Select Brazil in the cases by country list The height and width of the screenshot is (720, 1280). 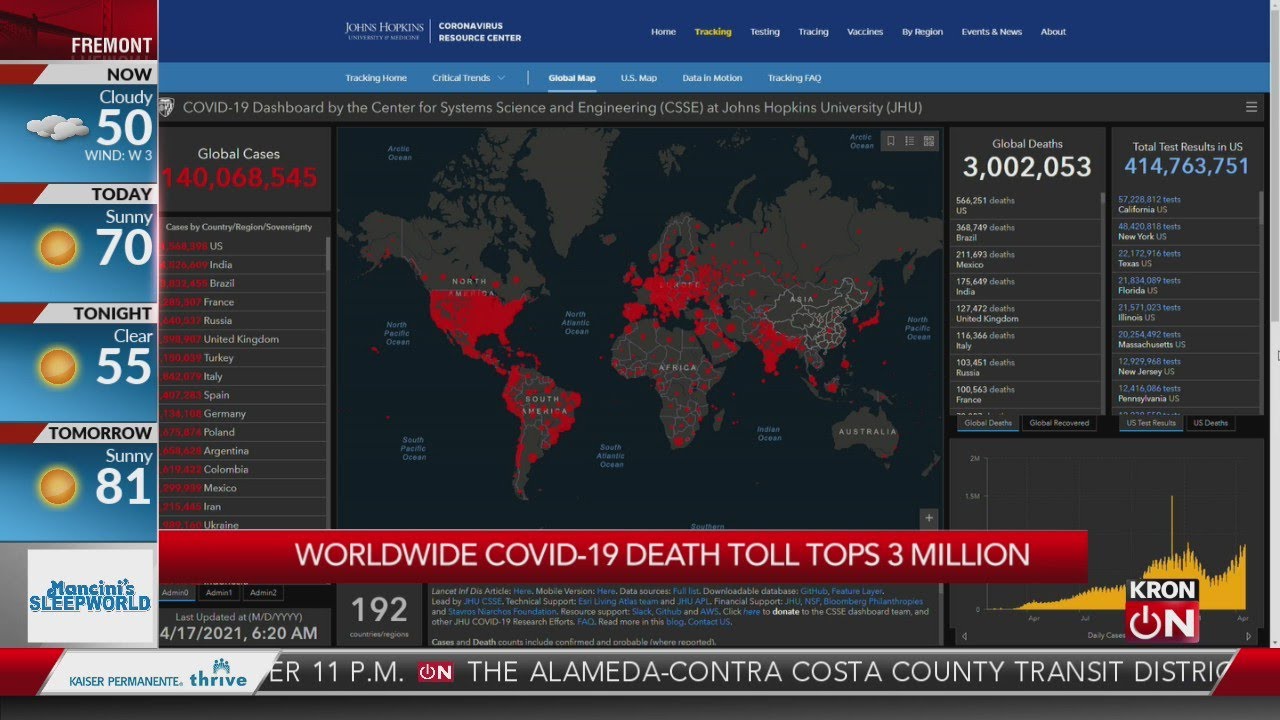click(243, 283)
